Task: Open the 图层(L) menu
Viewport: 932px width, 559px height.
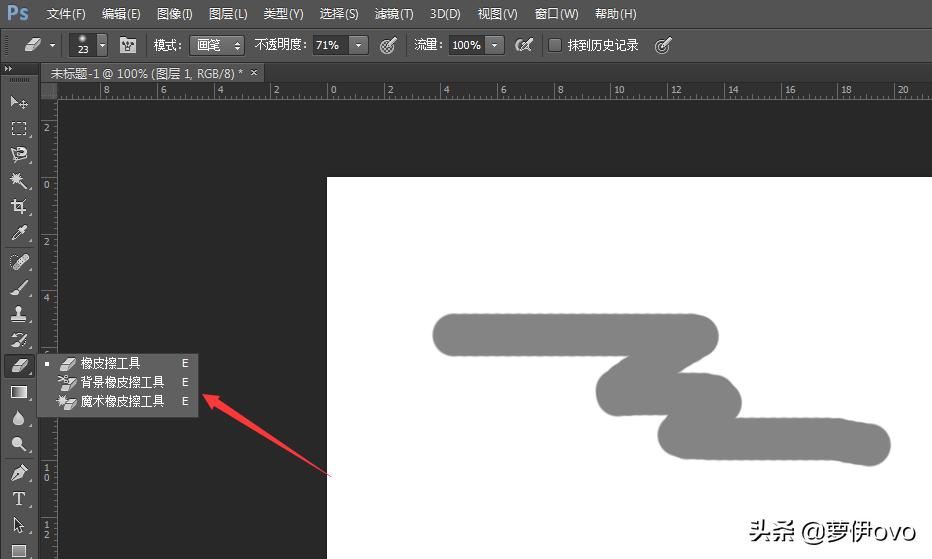Action: click(228, 14)
